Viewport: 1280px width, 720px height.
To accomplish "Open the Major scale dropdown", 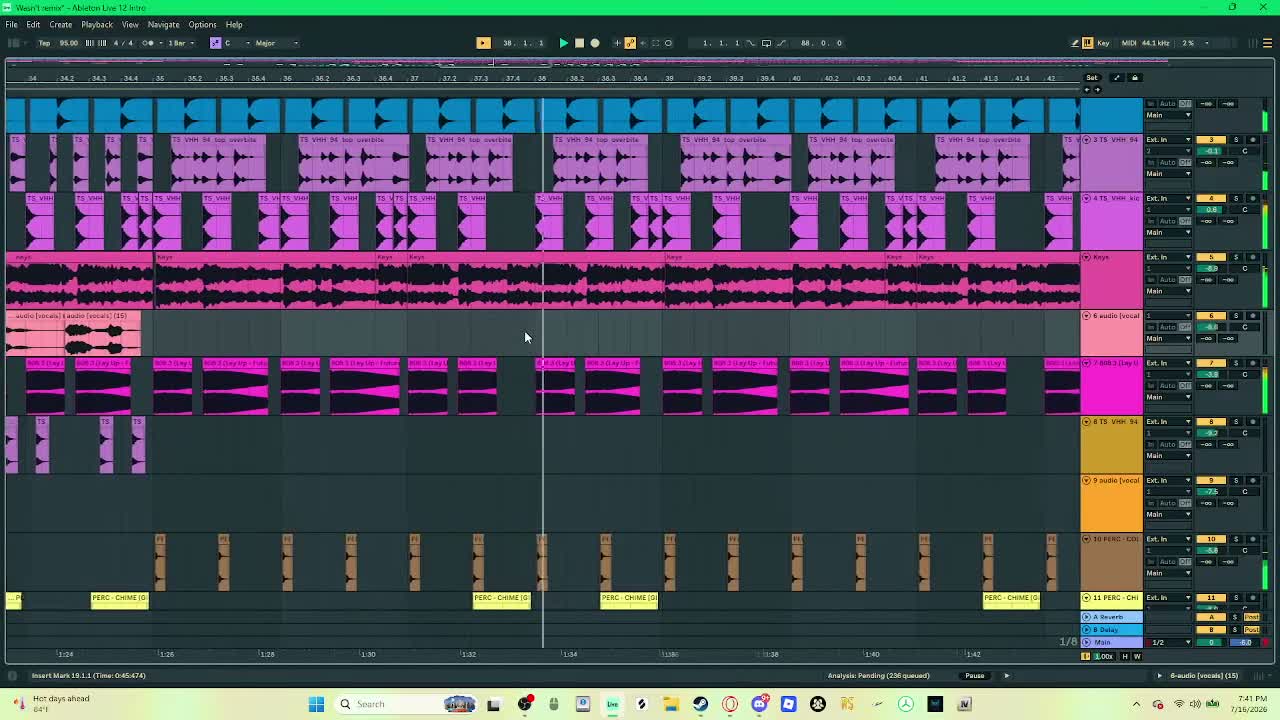I will pos(277,43).
